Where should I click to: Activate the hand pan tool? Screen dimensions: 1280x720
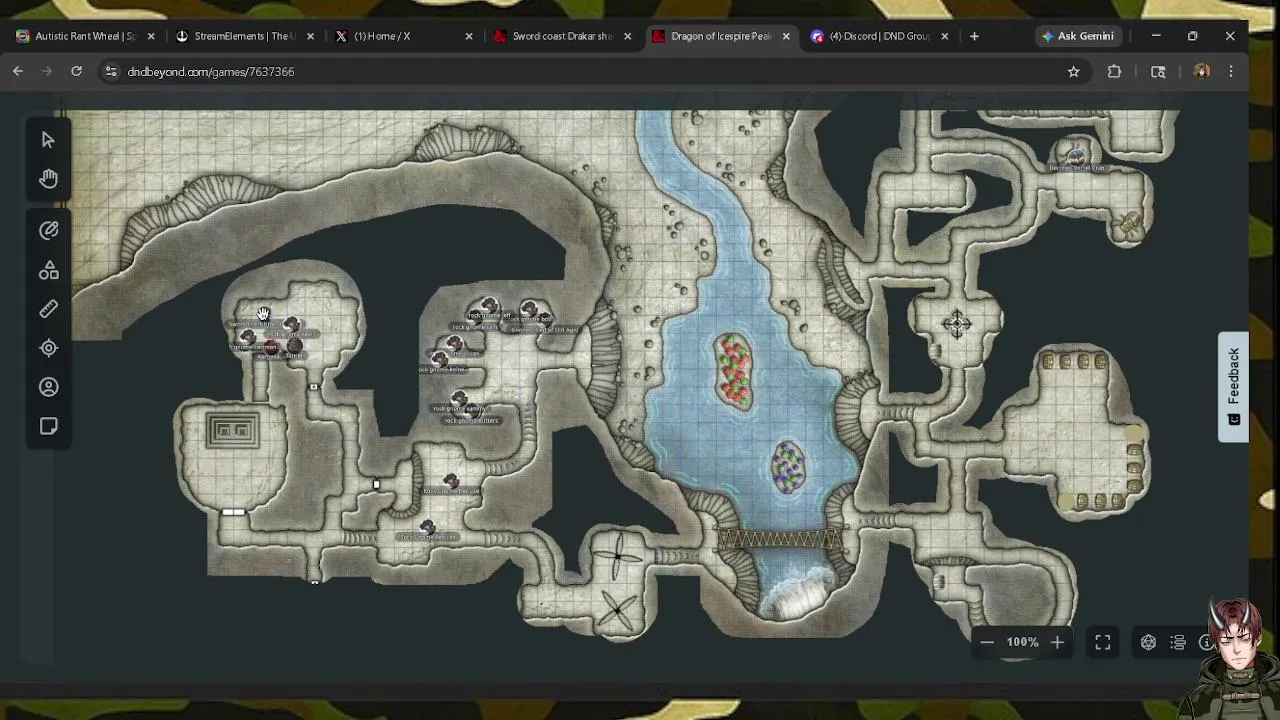click(x=48, y=179)
